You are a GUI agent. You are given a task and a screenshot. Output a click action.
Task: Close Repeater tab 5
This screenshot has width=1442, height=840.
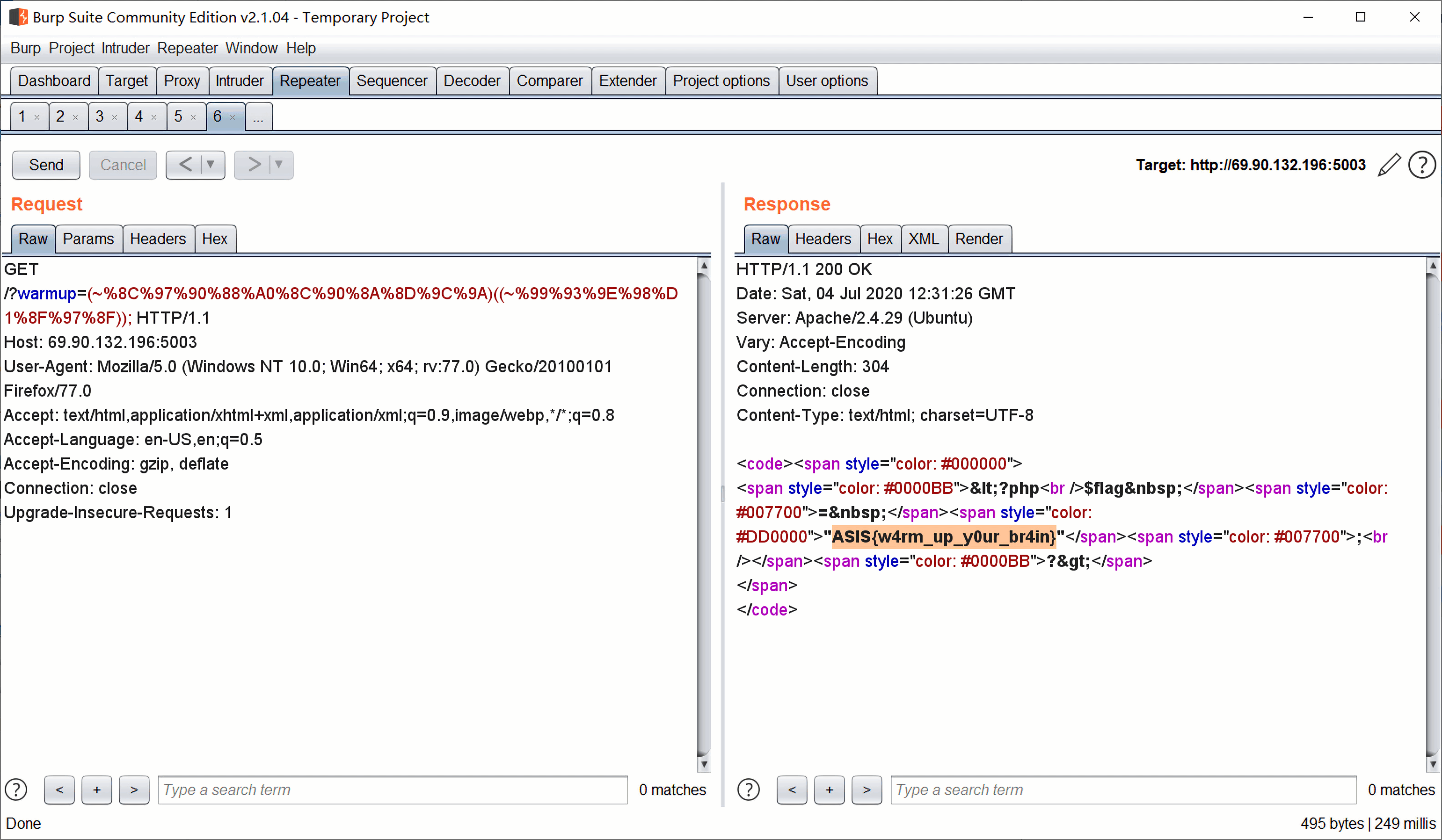tap(193, 117)
